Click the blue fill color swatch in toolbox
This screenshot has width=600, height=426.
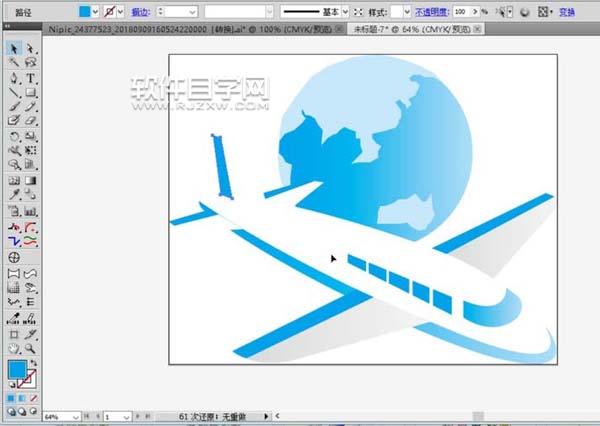tap(17, 369)
